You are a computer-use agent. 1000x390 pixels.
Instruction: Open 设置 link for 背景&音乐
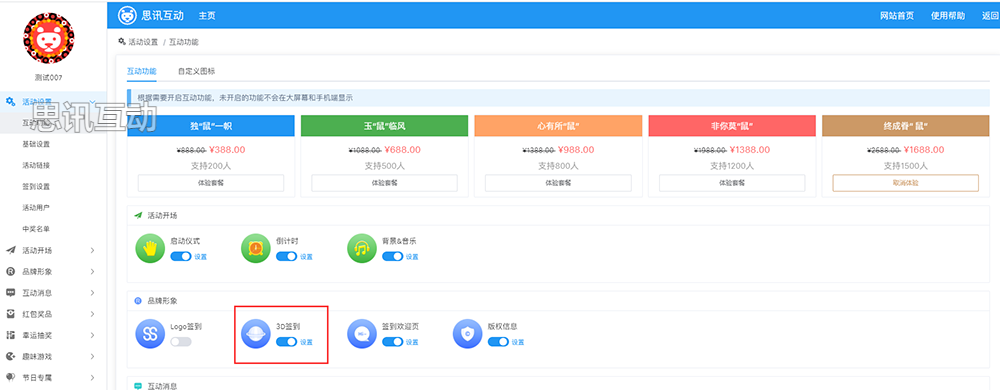tap(412, 257)
